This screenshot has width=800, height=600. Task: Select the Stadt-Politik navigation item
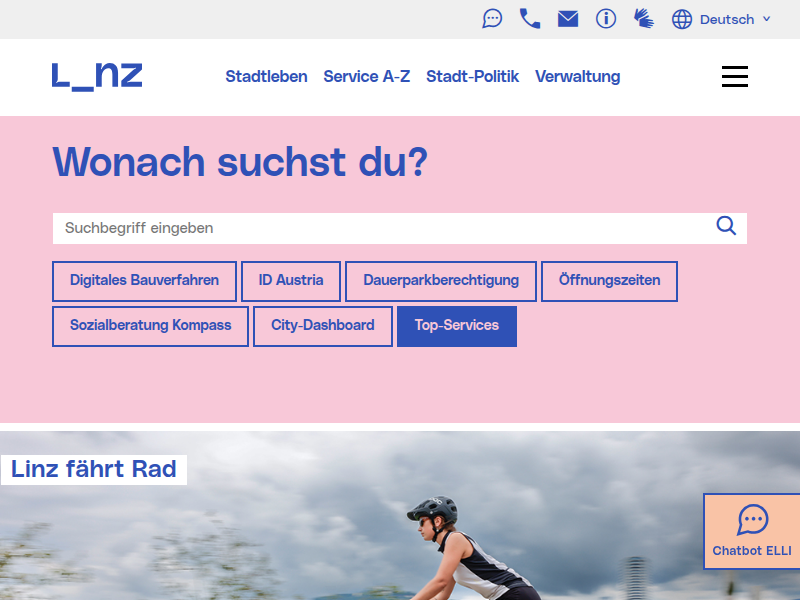[x=472, y=77]
